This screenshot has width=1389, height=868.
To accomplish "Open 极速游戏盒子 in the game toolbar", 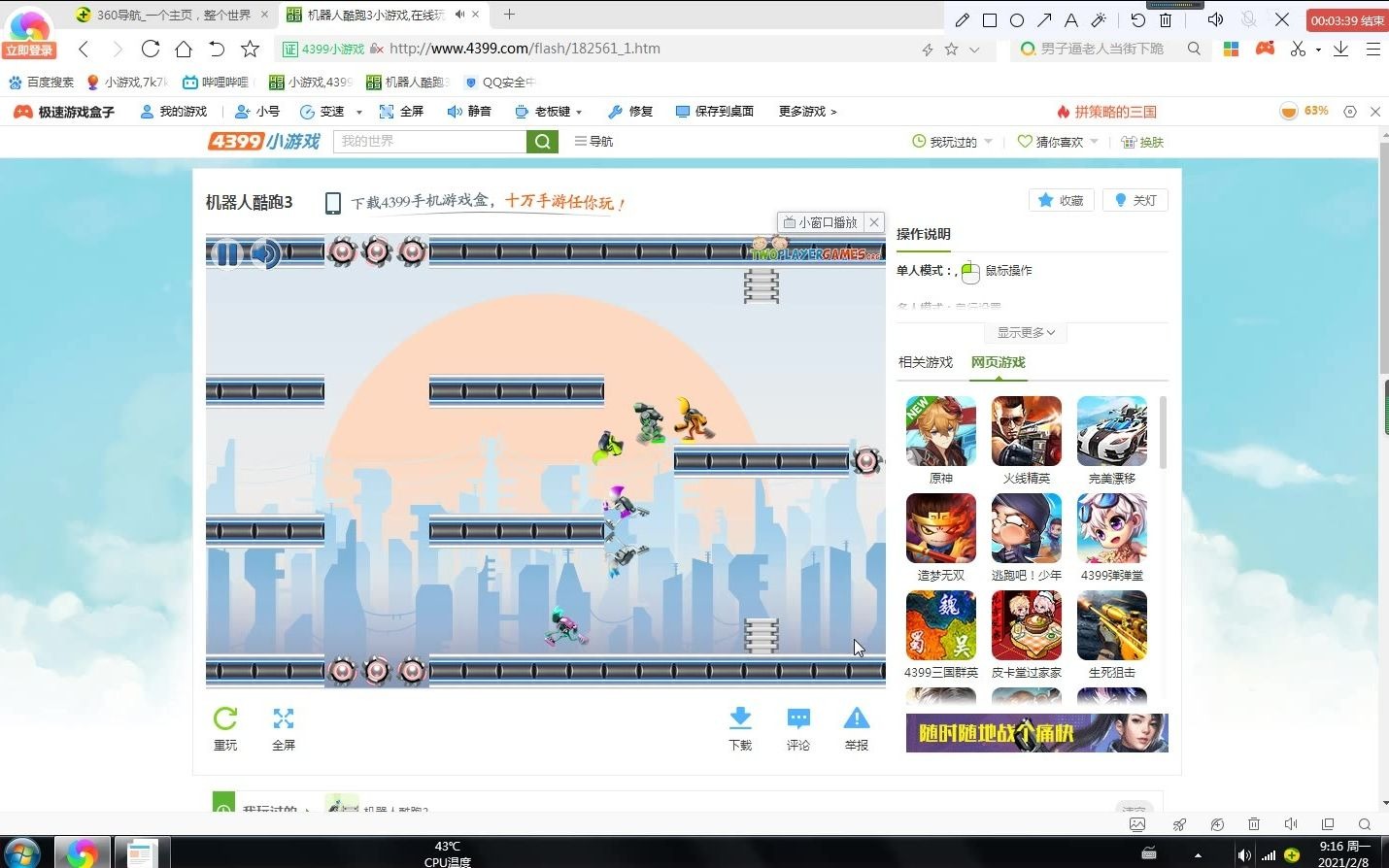I will pos(64,112).
